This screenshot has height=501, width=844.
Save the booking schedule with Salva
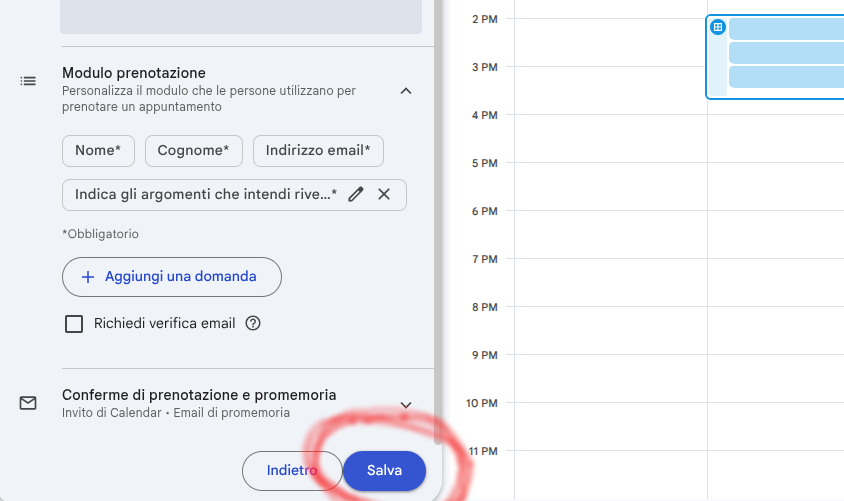(x=384, y=471)
